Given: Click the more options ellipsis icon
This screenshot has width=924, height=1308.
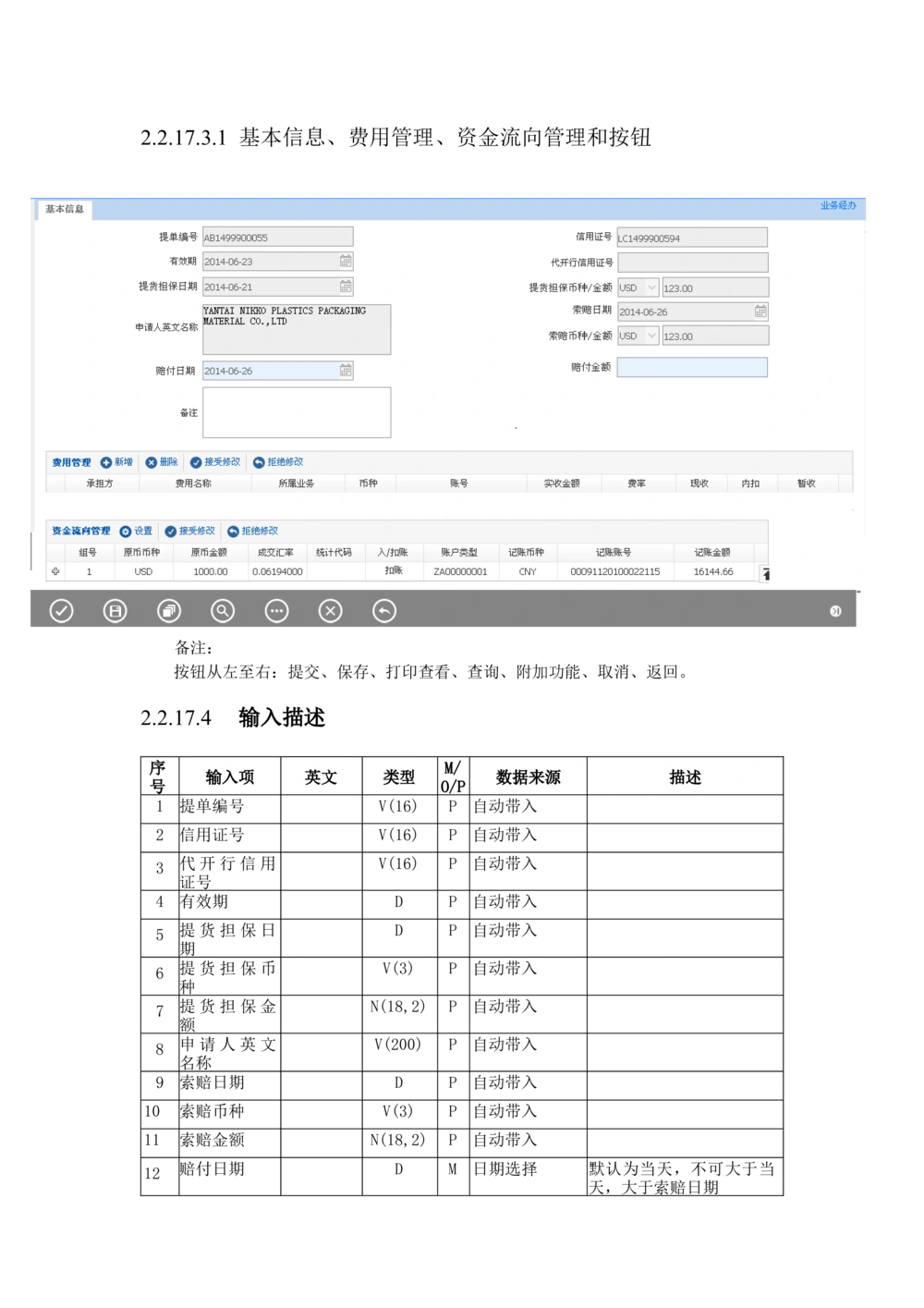Looking at the screenshot, I should point(276,611).
